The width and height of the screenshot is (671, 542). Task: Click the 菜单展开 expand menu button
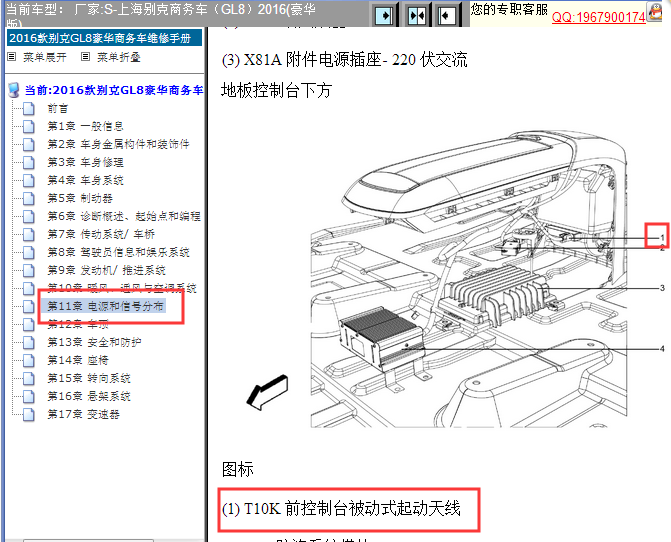(45, 57)
